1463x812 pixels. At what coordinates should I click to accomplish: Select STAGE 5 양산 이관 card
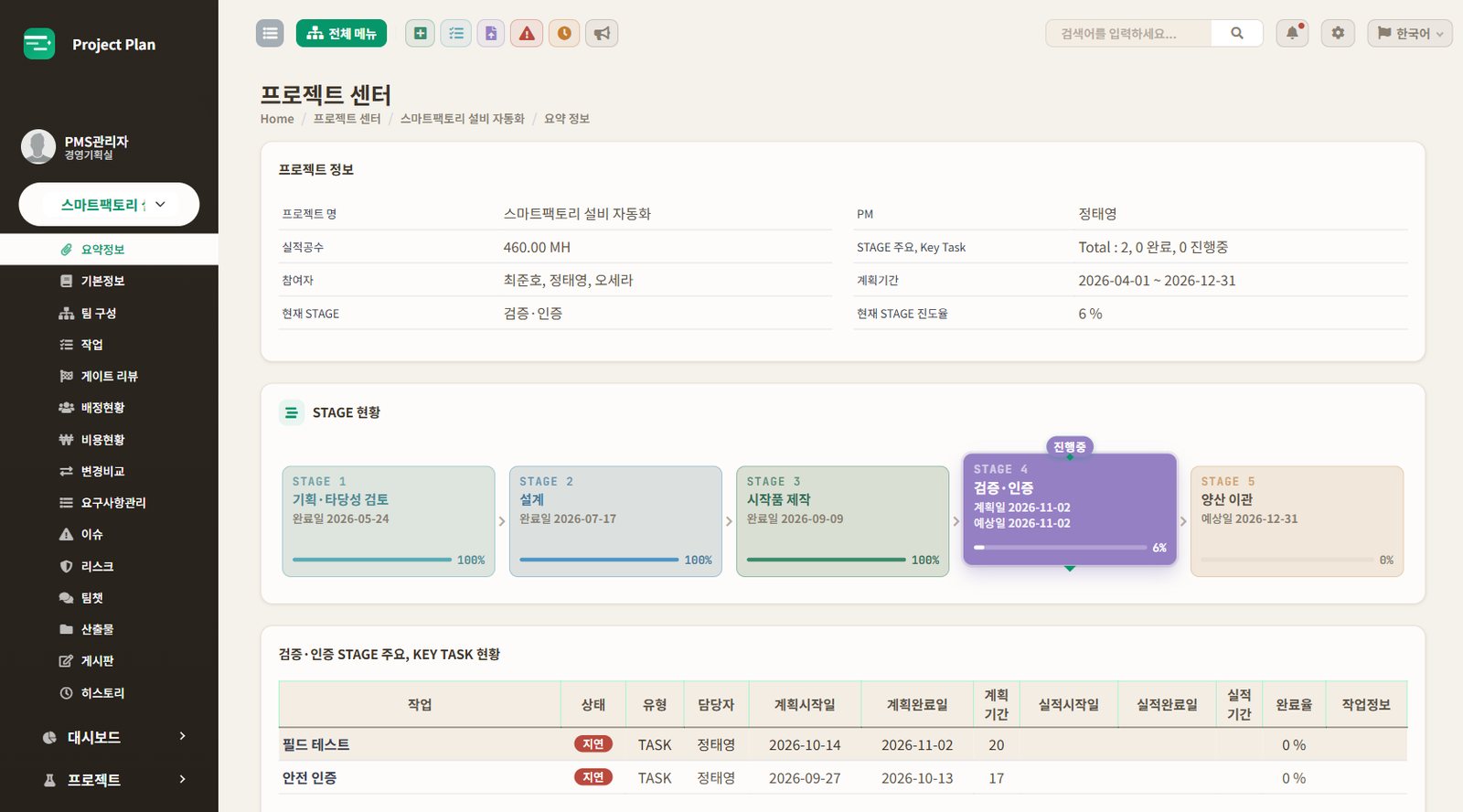[1297, 521]
